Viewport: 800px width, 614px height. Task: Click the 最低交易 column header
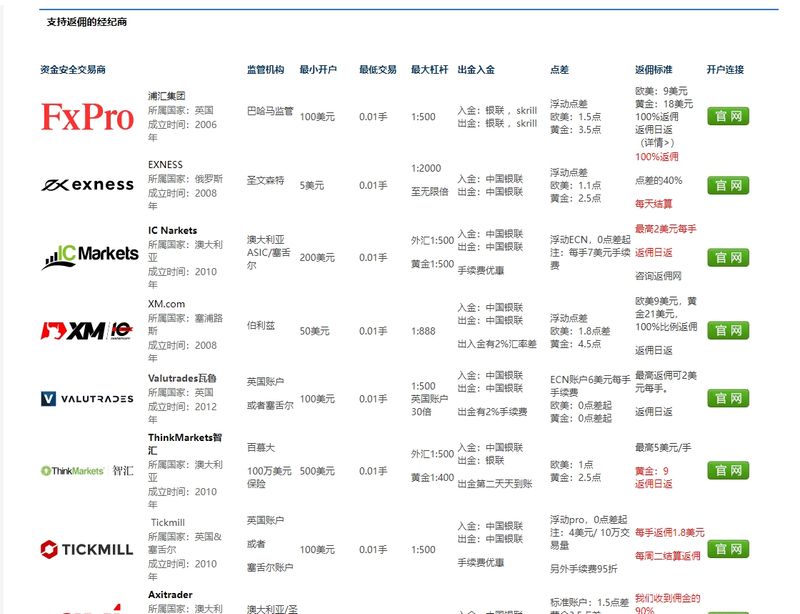tap(378, 69)
